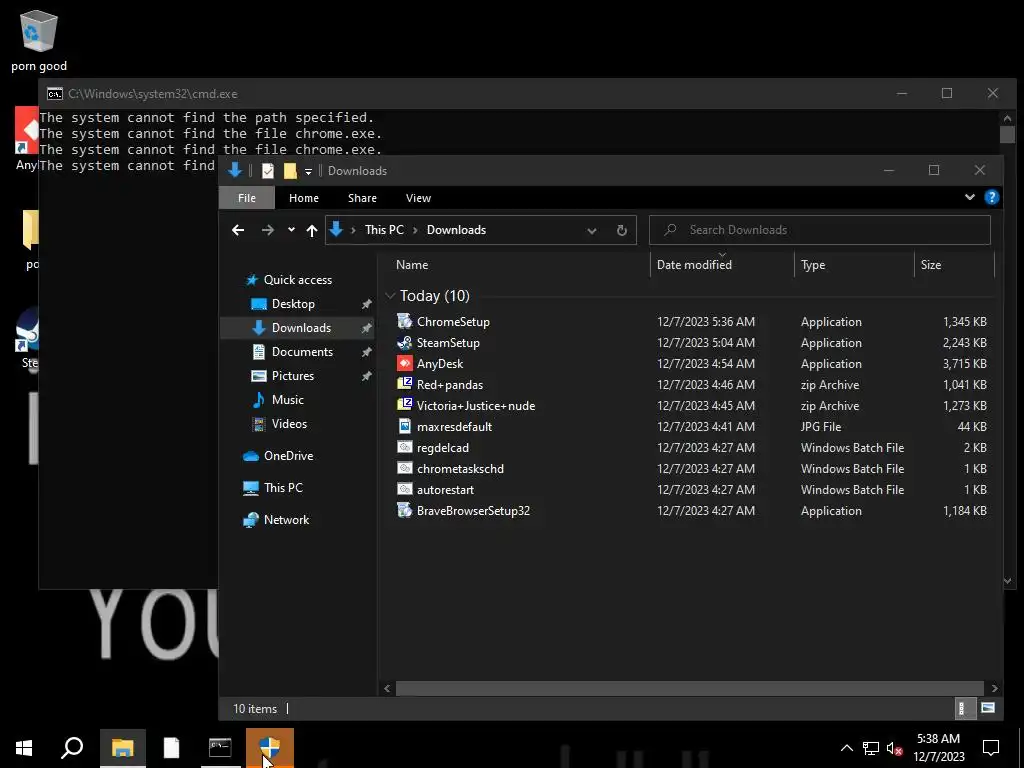The image size is (1024, 768).
Task: Click the cmd window scrollbar down arrow
Action: [1007, 581]
